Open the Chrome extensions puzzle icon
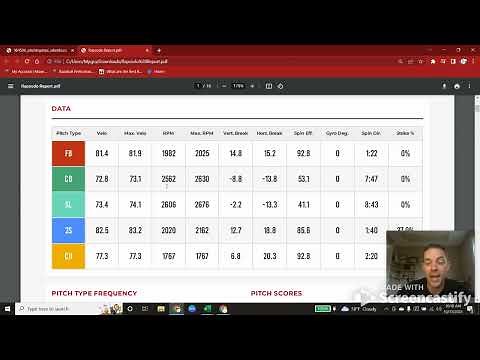Image resolution: width=480 pixels, height=360 pixels. pyautogui.click(x=433, y=61)
